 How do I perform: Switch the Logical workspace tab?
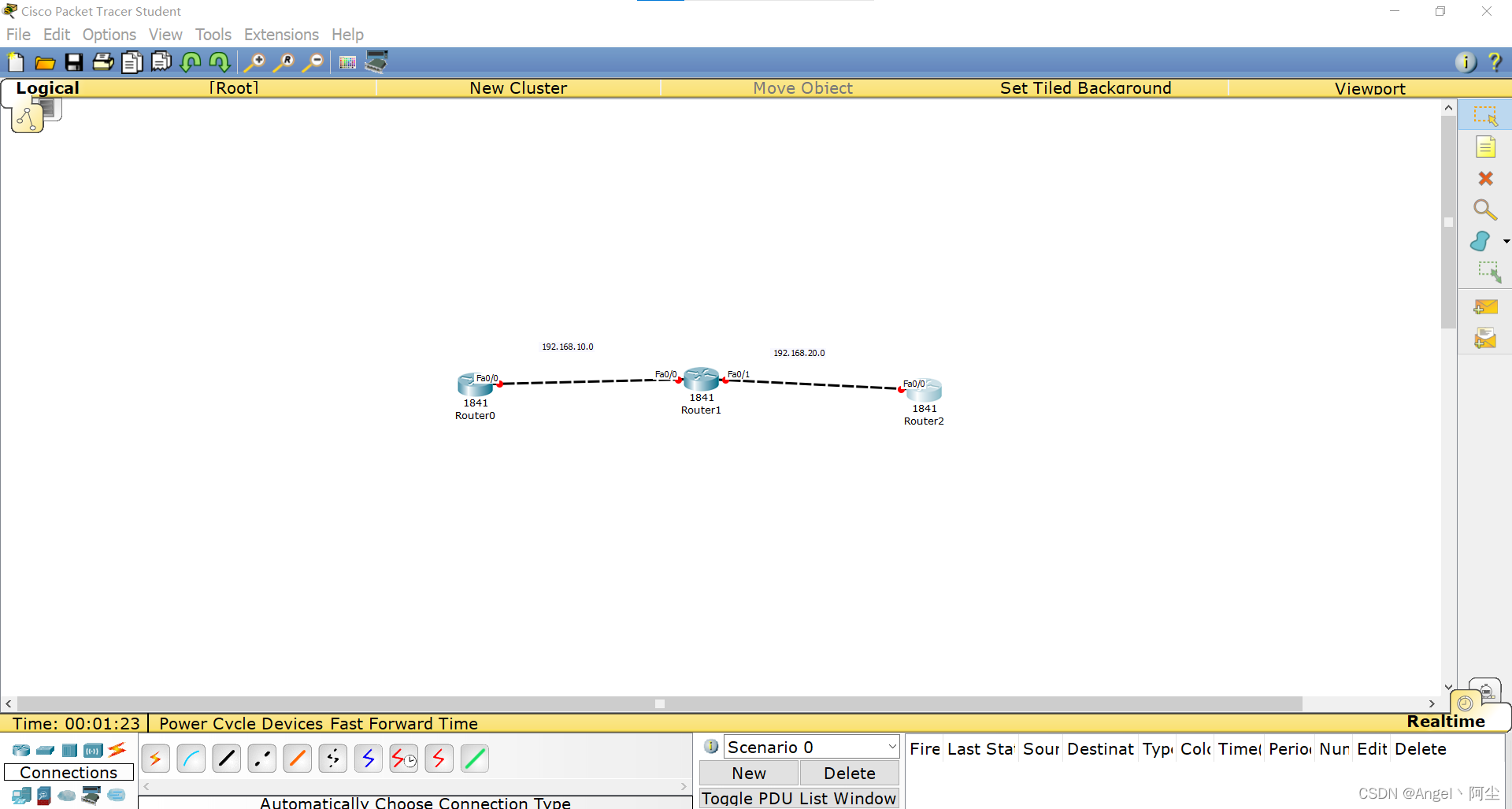(x=47, y=88)
